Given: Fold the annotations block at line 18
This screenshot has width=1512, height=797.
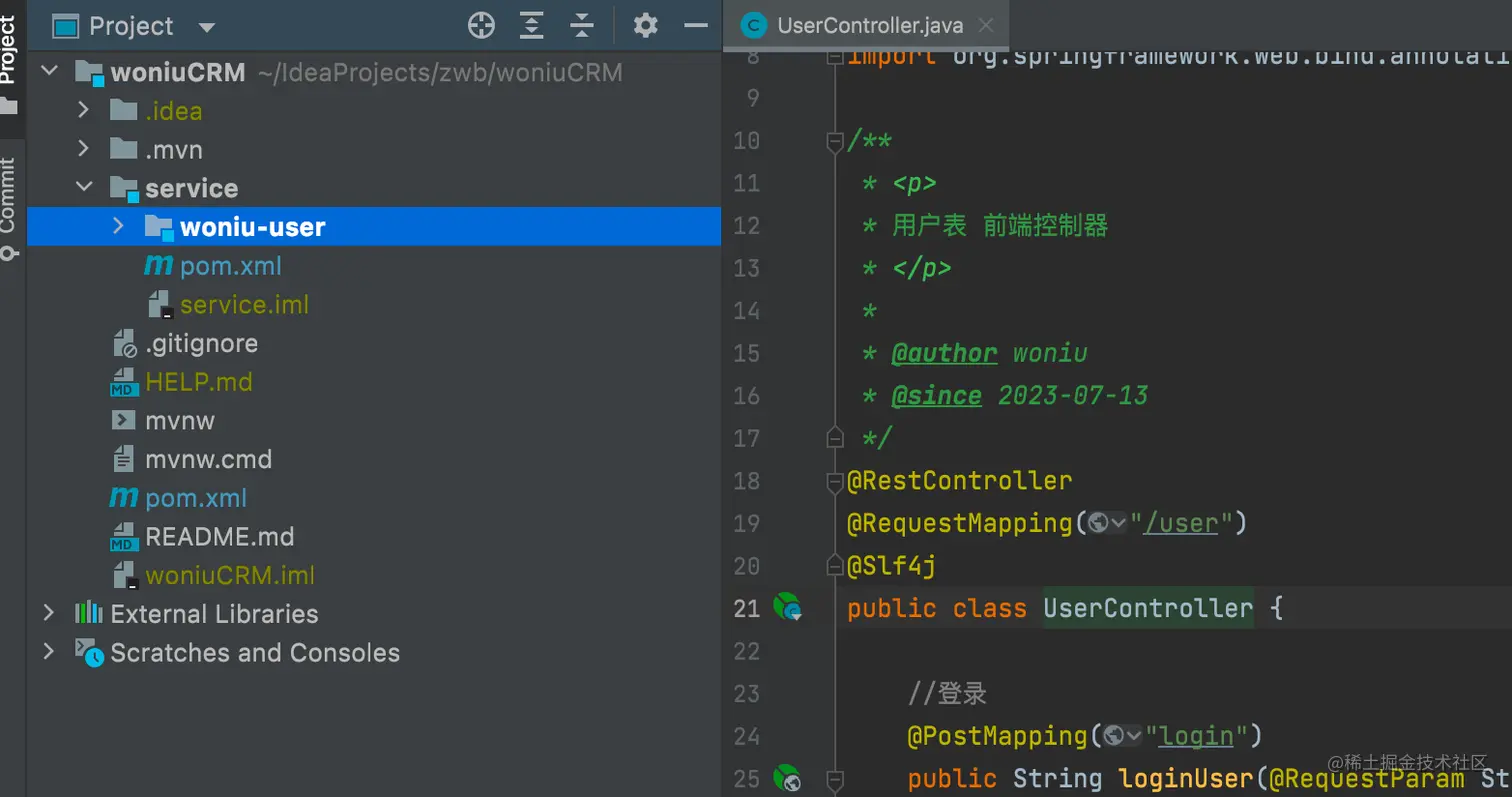Looking at the screenshot, I should tap(834, 483).
